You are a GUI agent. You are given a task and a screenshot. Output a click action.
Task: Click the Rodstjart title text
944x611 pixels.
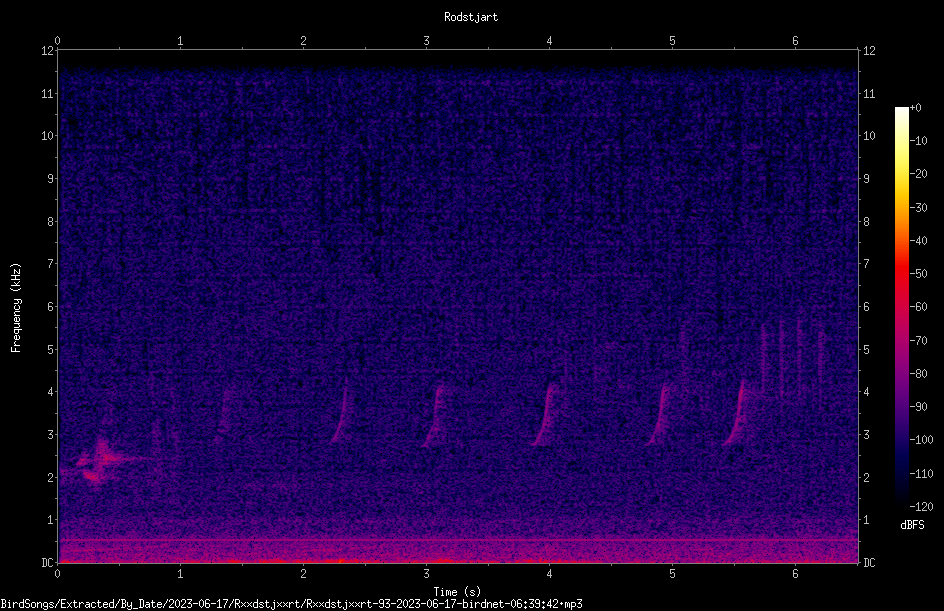pyautogui.click(x=471, y=17)
